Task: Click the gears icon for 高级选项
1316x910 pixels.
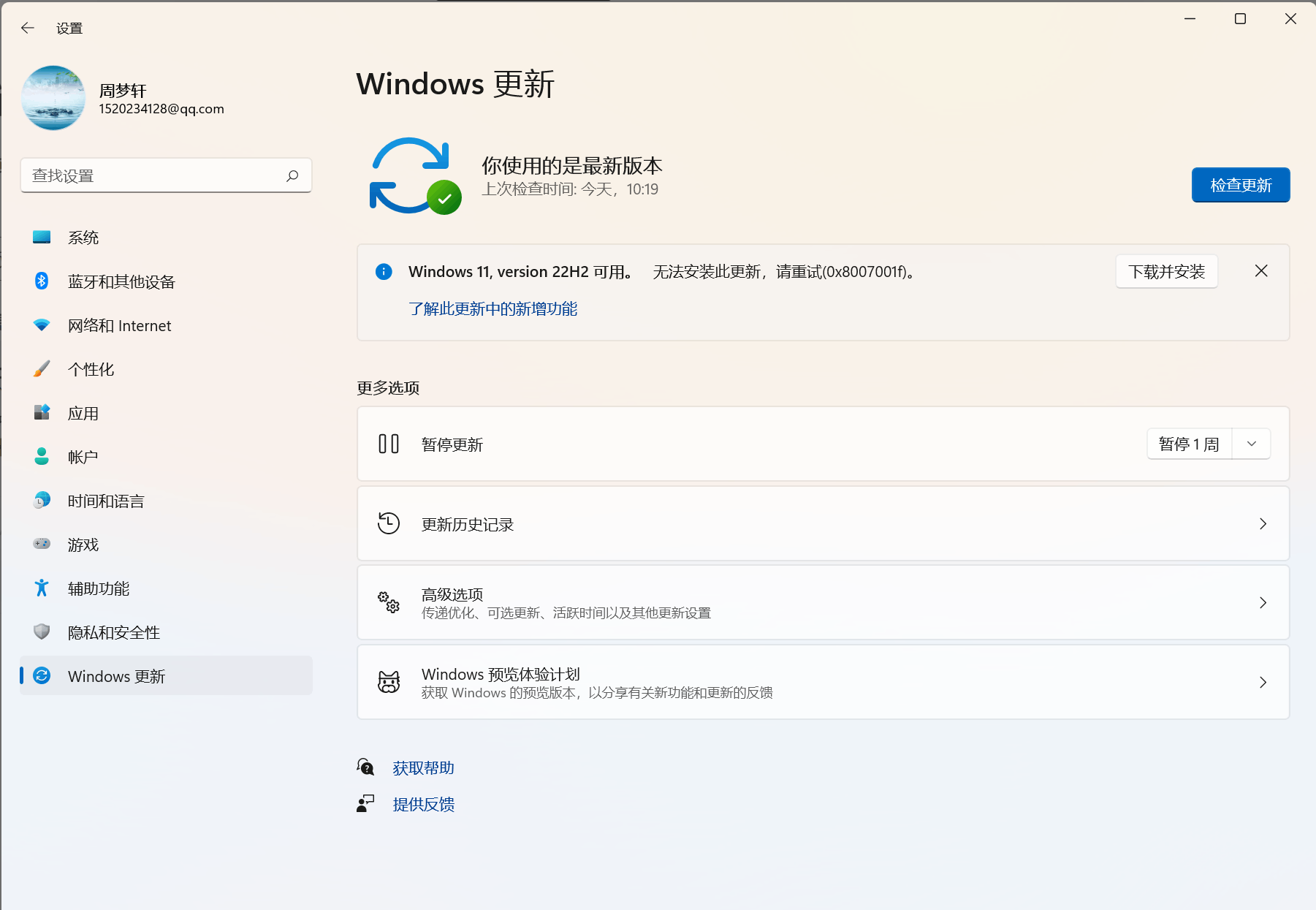Action: [389, 602]
